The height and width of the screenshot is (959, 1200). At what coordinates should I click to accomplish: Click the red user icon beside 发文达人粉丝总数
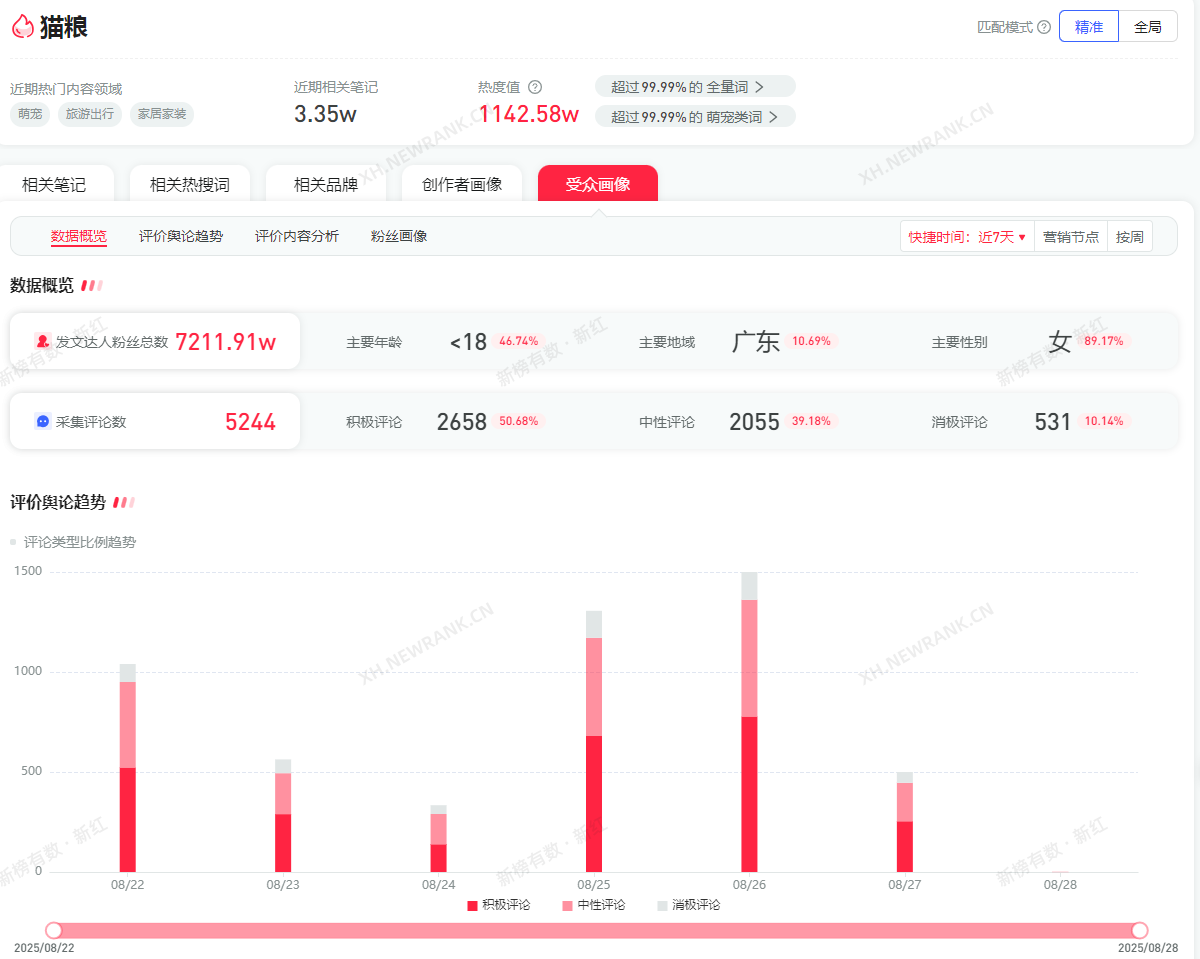point(42,341)
